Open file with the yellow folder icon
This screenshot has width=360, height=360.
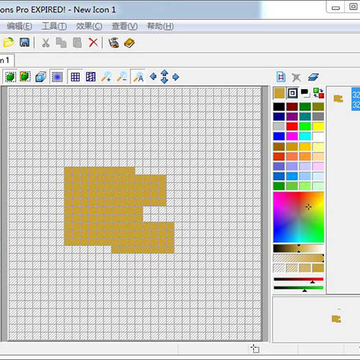pos(8,43)
